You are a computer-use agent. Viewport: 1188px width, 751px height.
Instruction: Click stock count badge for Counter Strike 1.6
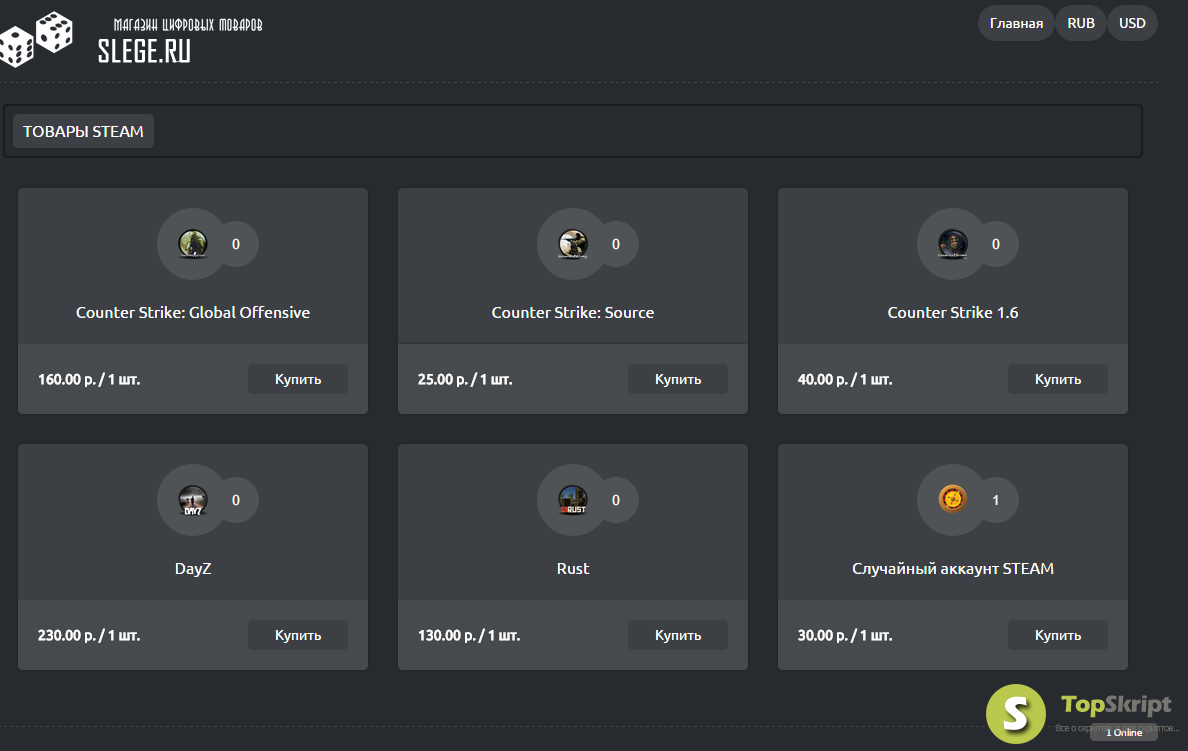click(x=996, y=244)
